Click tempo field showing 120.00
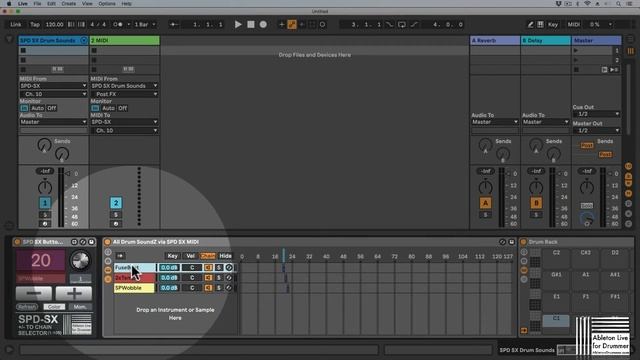This screenshot has height=360, width=640. tap(54, 24)
